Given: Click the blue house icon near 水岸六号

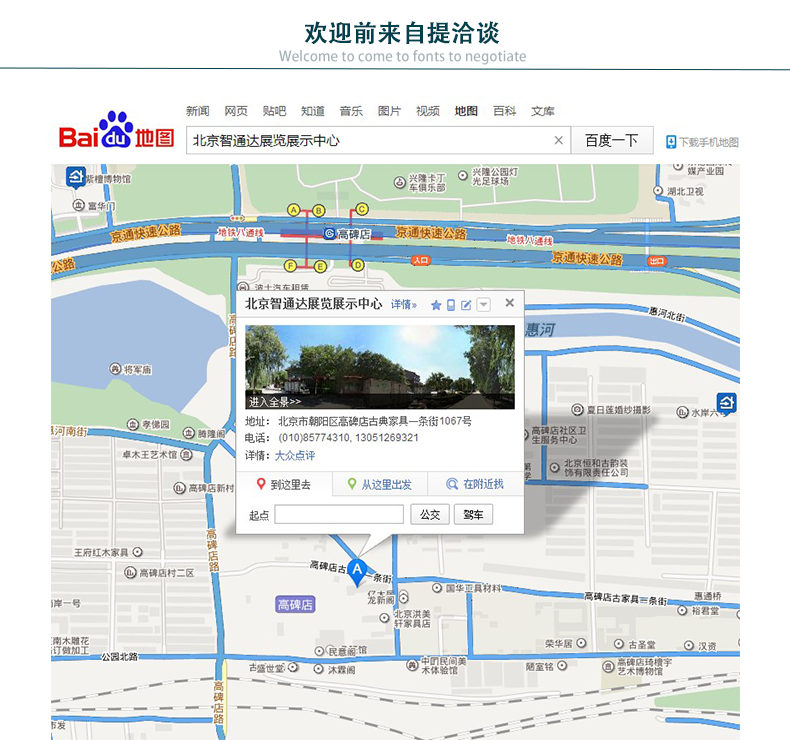Looking at the screenshot, I should pos(727,403).
